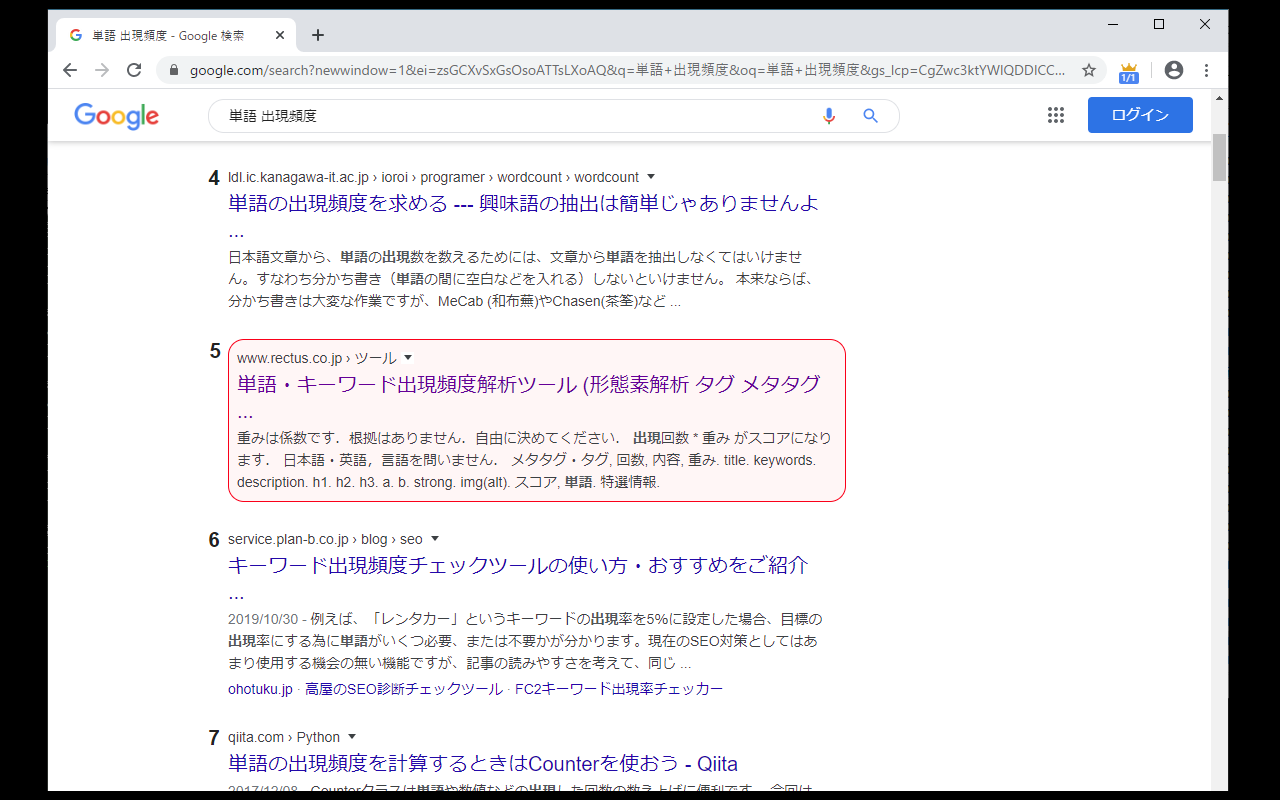
Task: Click the service.plan-b.co.jp › blog › seo breadcrumb
Action: pos(325,539)
